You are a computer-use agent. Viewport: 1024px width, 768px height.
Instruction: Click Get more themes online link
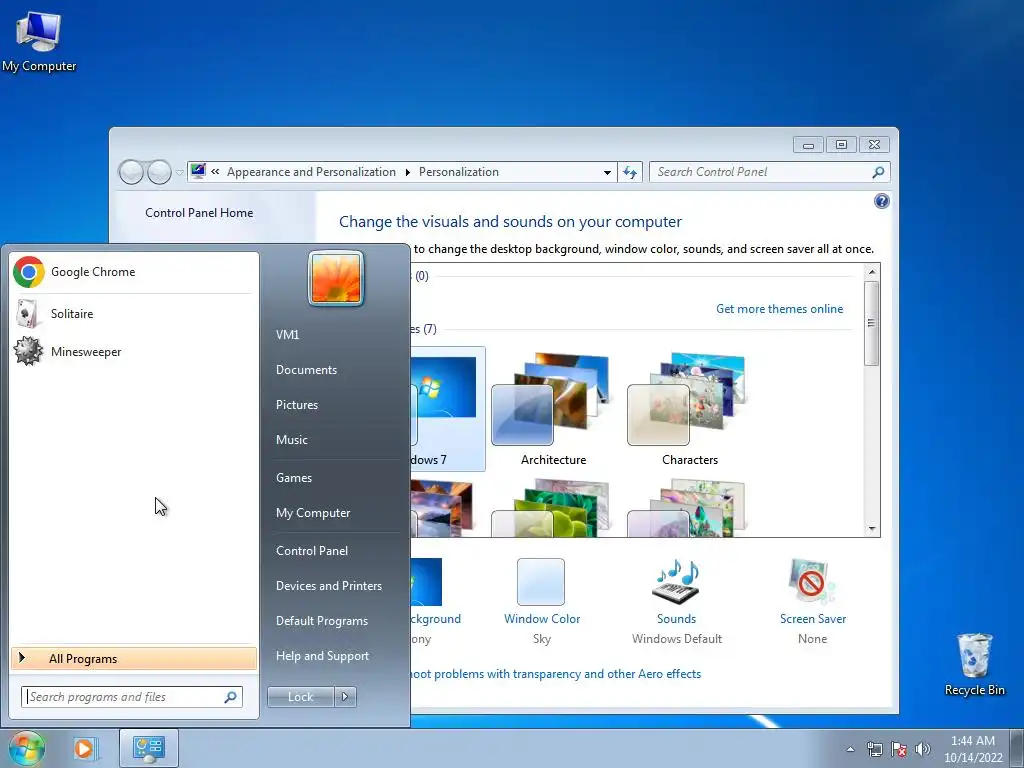779,309
